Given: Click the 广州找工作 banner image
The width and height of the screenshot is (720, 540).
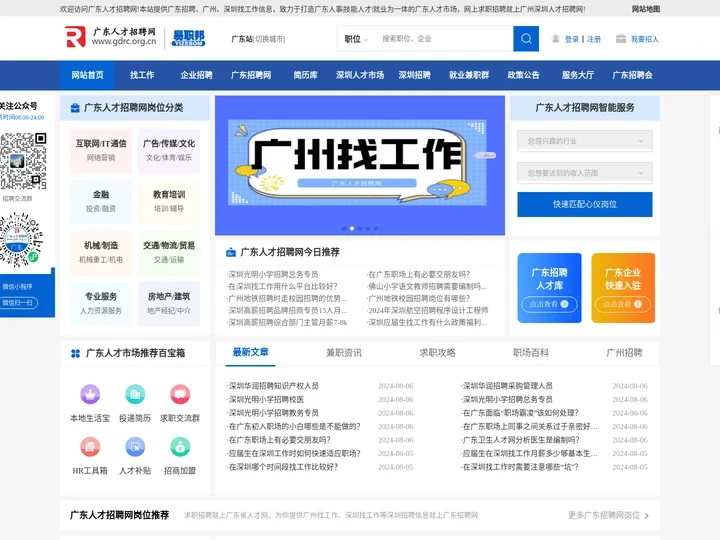Looking at the screenshot, I should [x=360, y=165].
